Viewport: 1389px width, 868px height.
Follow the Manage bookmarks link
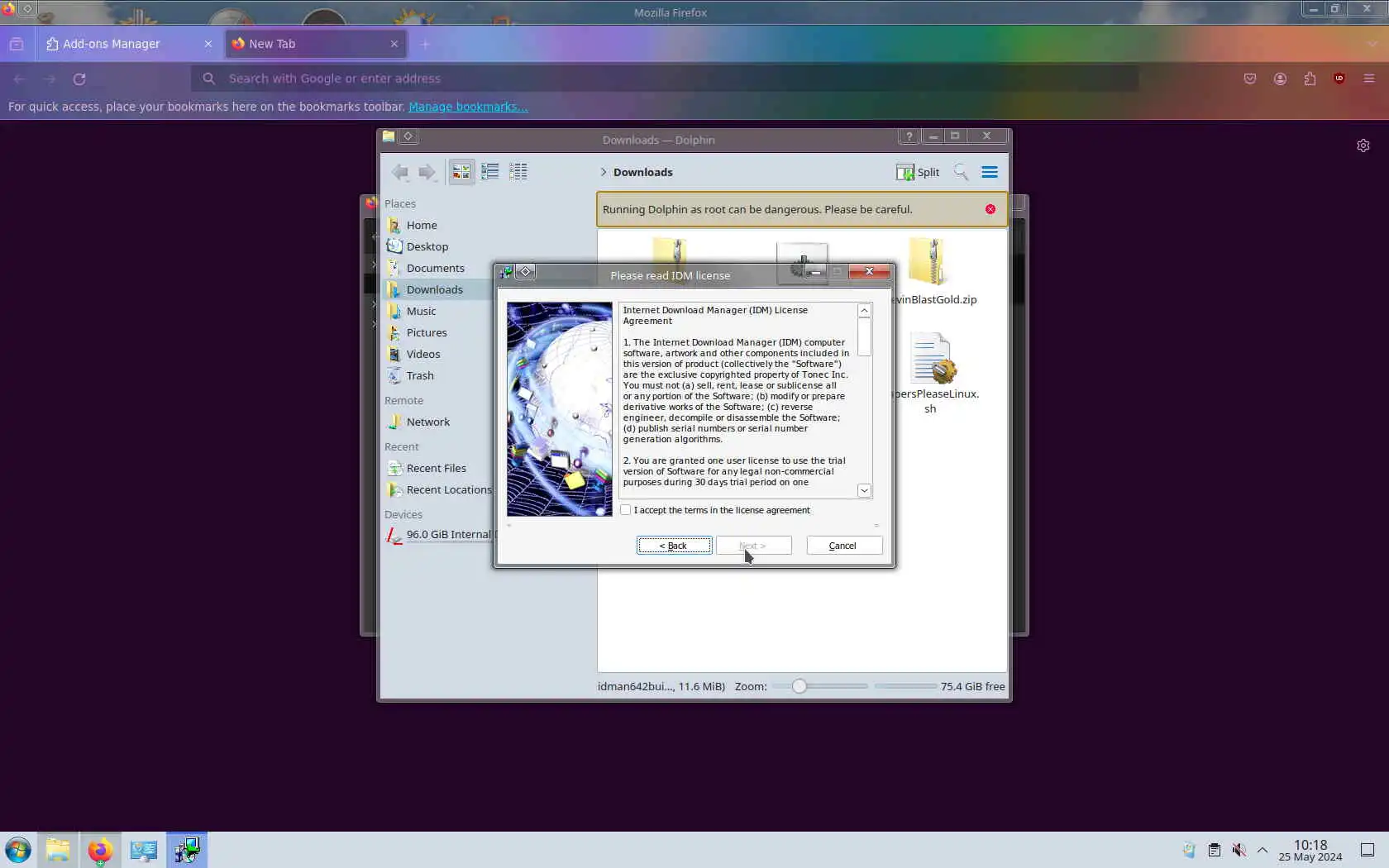[468, 107]
